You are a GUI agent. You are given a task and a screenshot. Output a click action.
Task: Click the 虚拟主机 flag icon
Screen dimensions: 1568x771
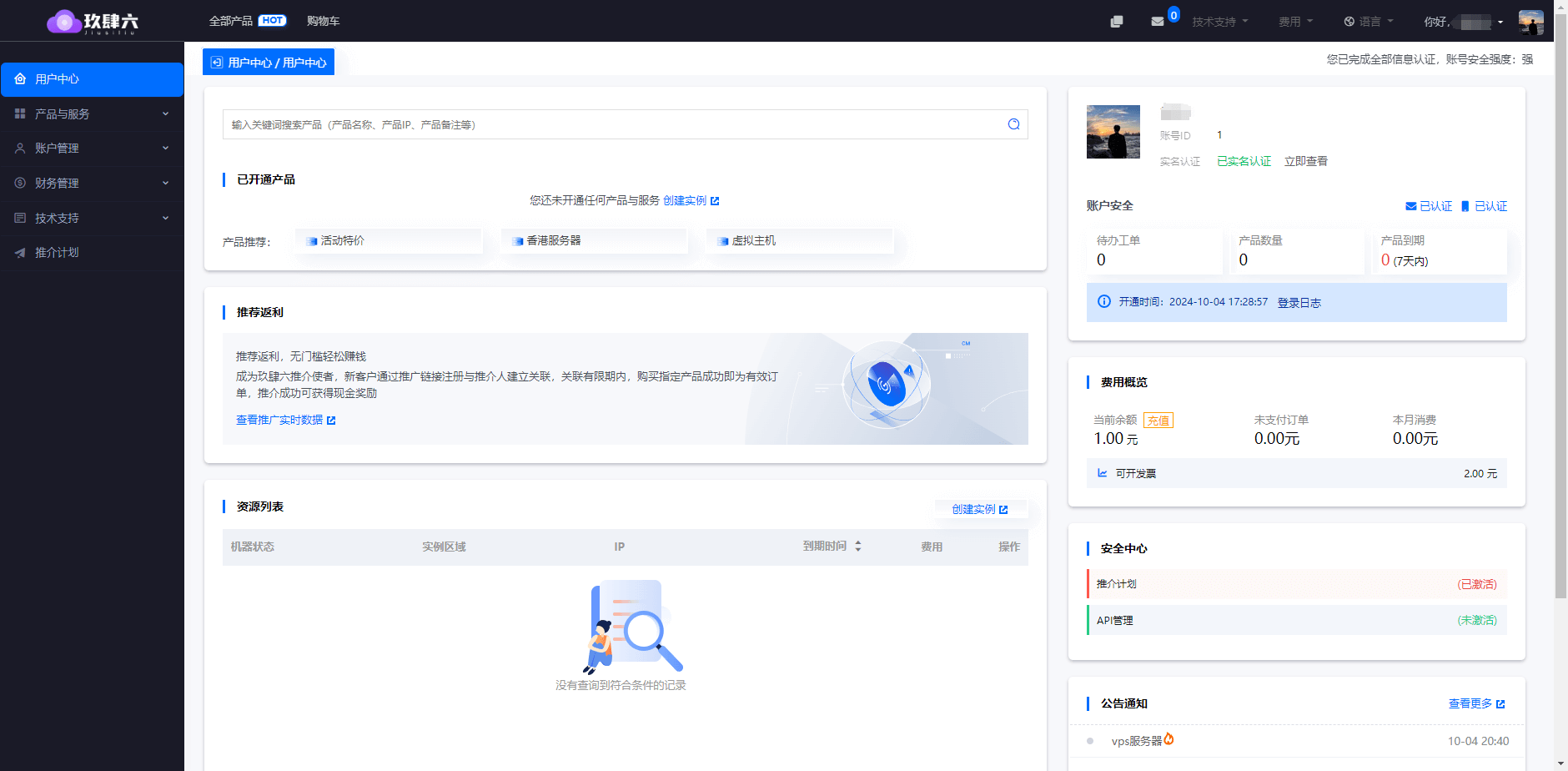[x=723, y=241]
